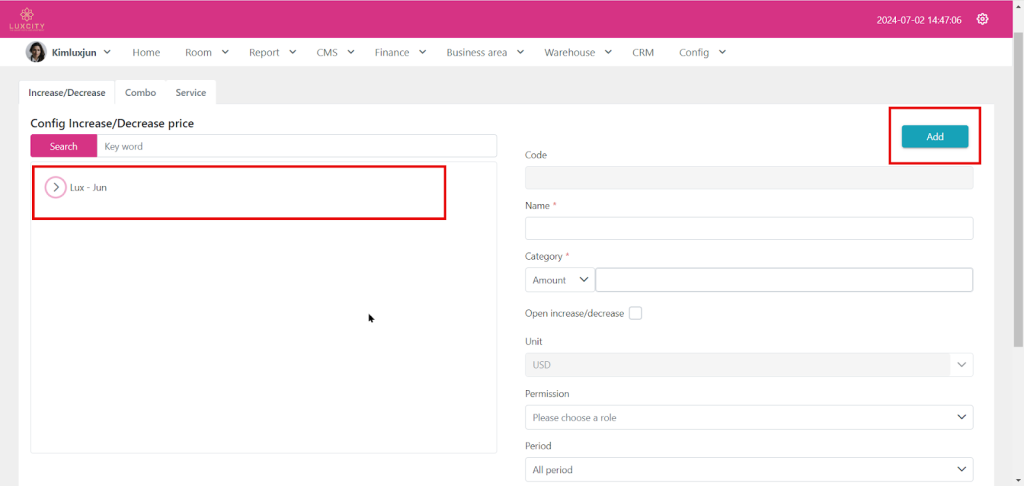
Task: Expand the Lux - Jun tree item
Action: click(x=56, y=187)
